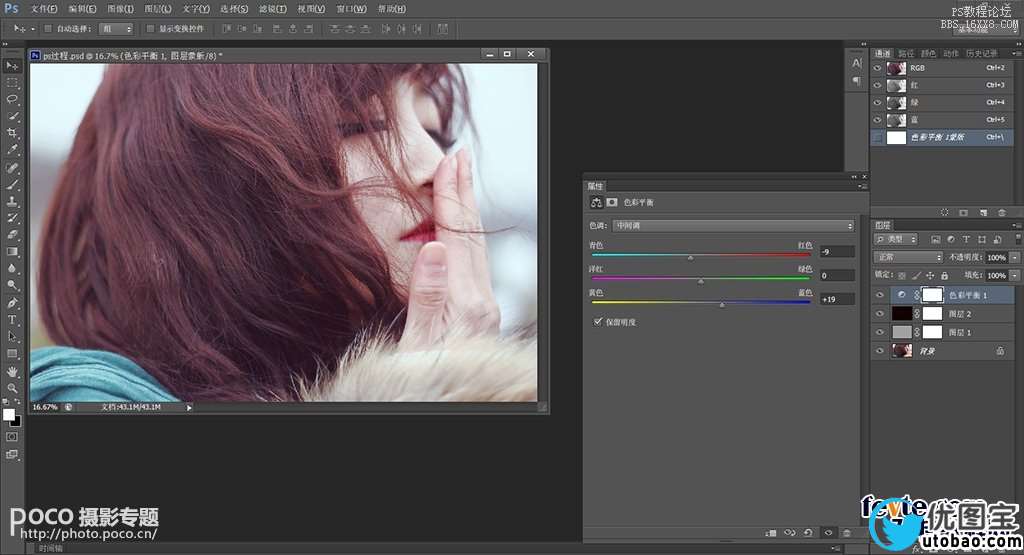Image resolution: width=1024 pixels, height=555 pixels.
Task: Select the Rectangular Marquee tool
Action: tap(12, 83)
